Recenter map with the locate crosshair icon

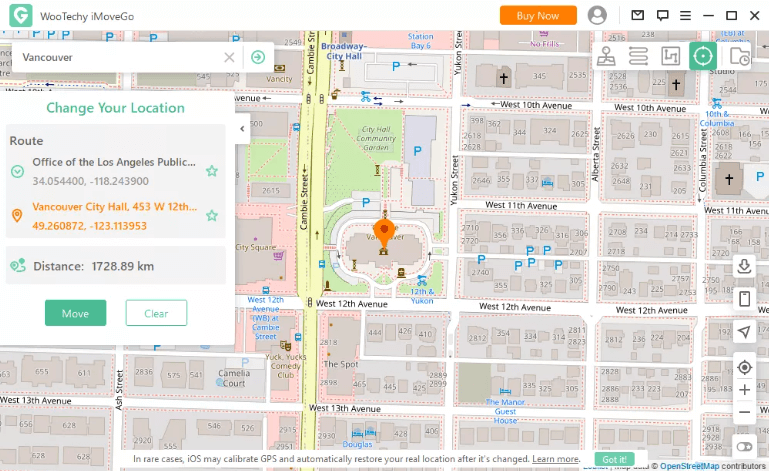744,367
